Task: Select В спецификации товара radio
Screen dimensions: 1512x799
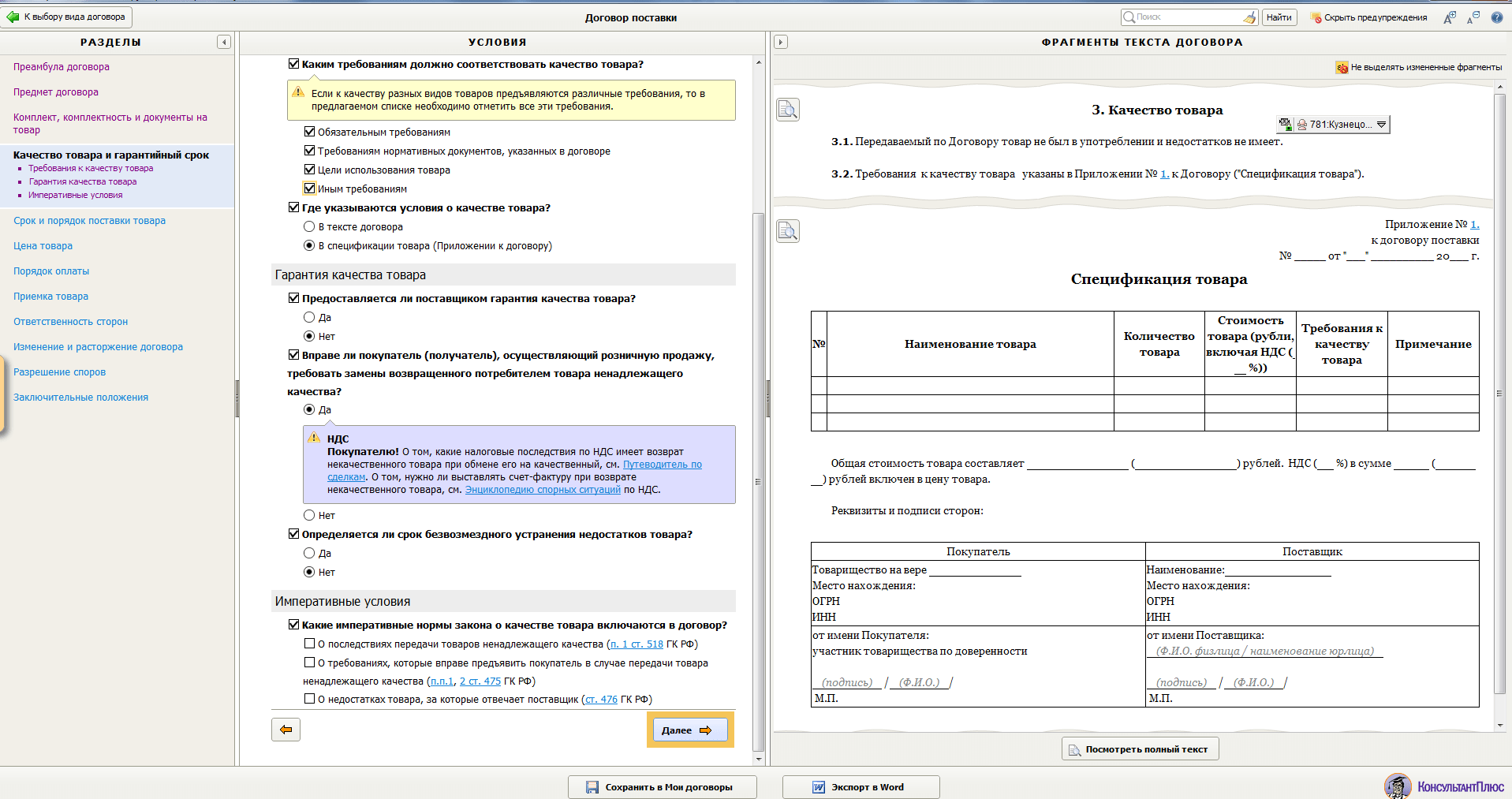Action: pos(309,245)
